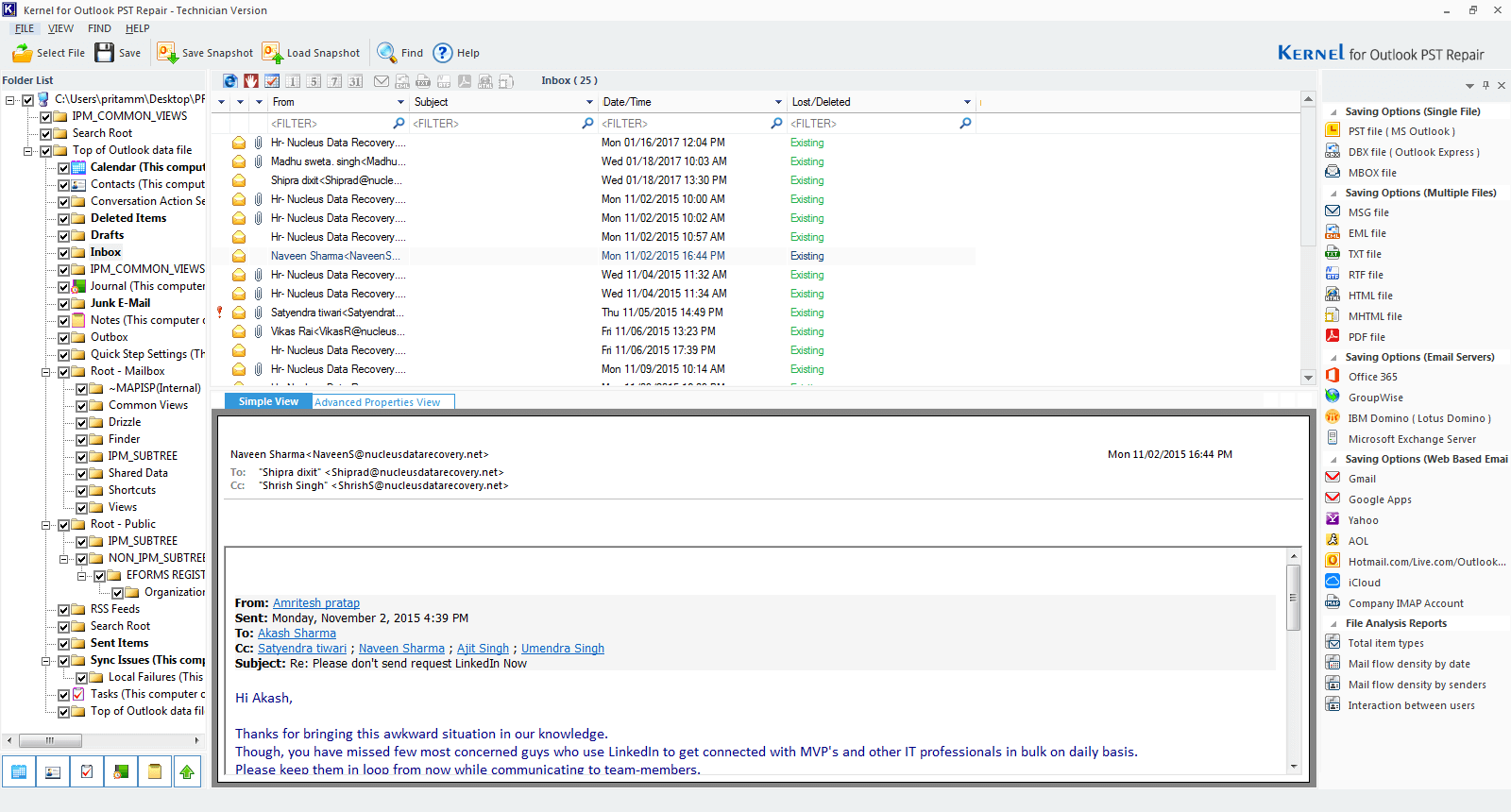Click the Select File toolbar icon

click(22, 53)
